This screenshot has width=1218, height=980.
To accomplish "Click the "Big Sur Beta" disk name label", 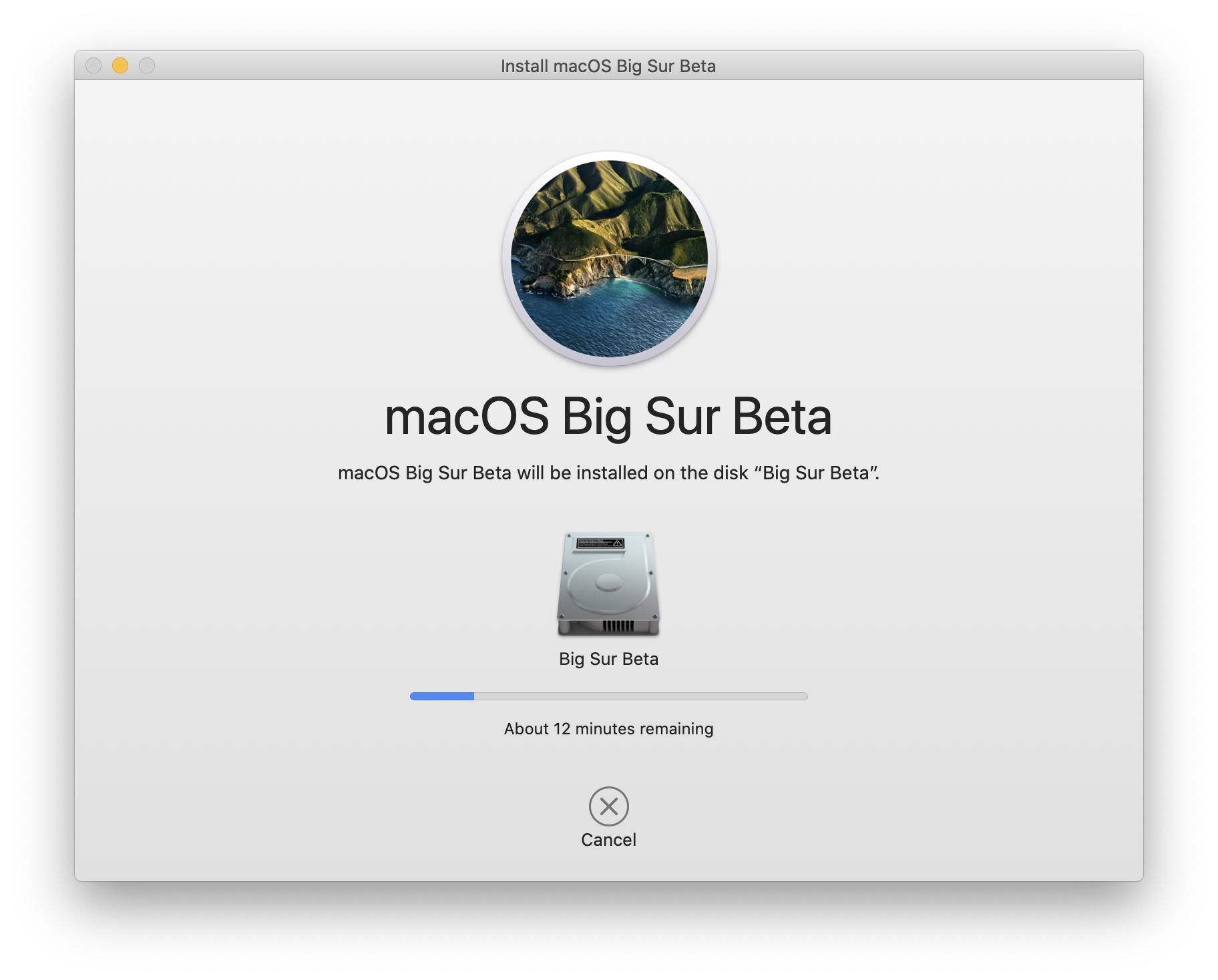I will [x=608, y=659].
